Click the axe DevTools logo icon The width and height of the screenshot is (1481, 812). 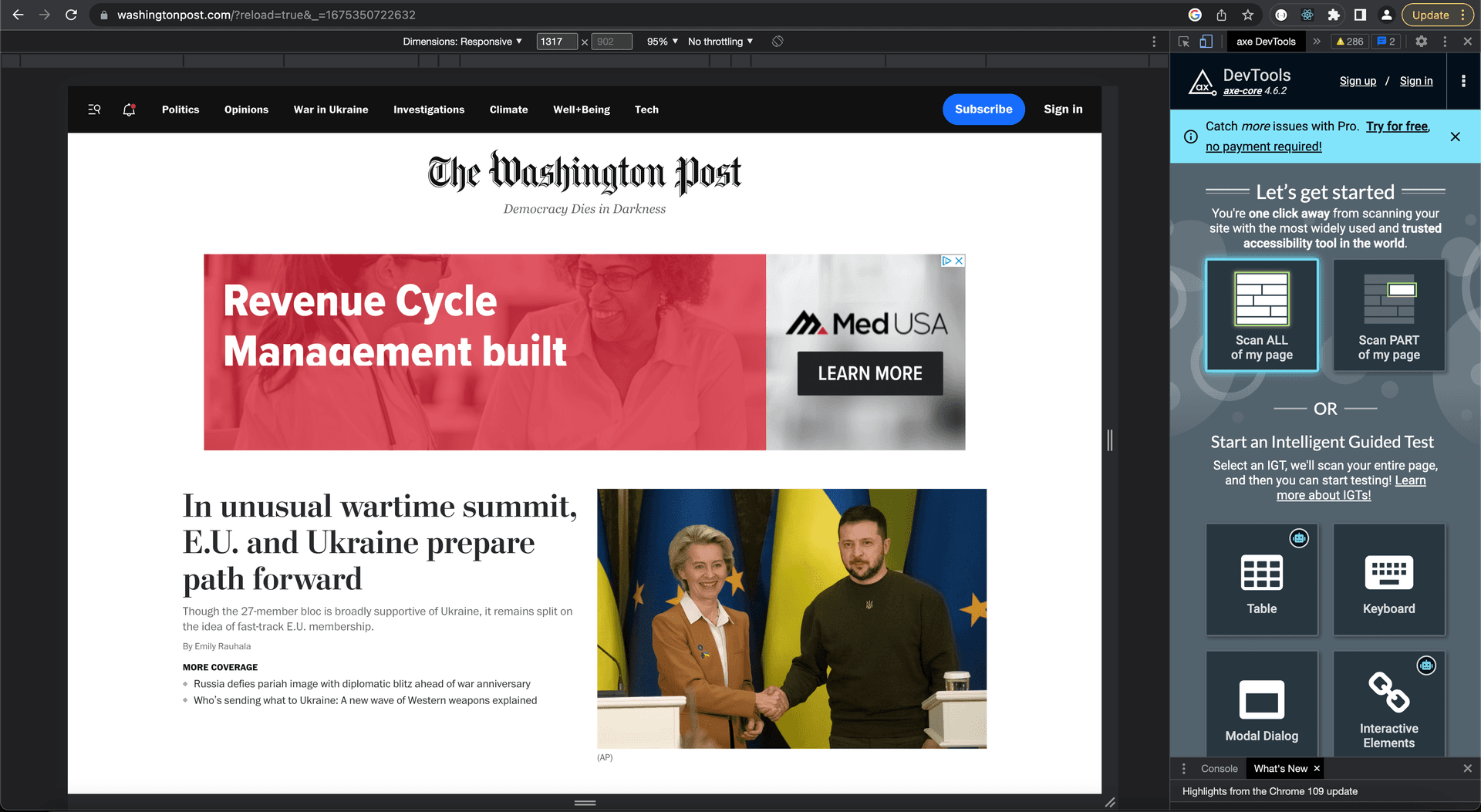tap(1201, 80)
